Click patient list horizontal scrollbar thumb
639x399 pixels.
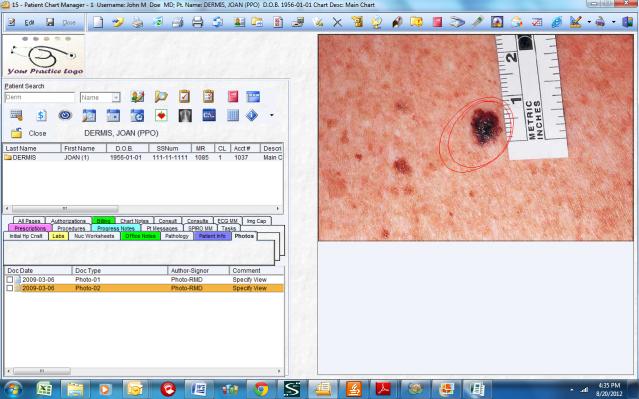(x=65, y=209)
